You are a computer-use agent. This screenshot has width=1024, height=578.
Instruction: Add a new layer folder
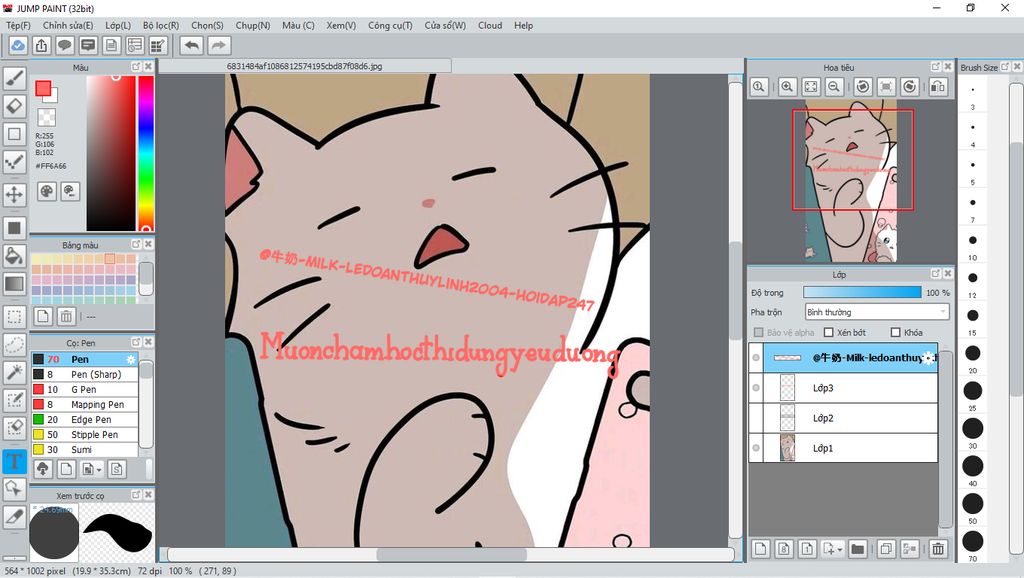click(x=857, y=549)
